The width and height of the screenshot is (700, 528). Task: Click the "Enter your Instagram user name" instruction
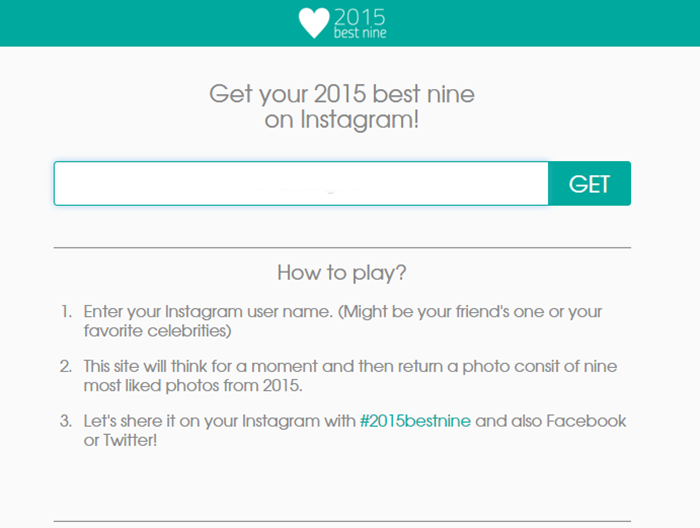(208, 311)
